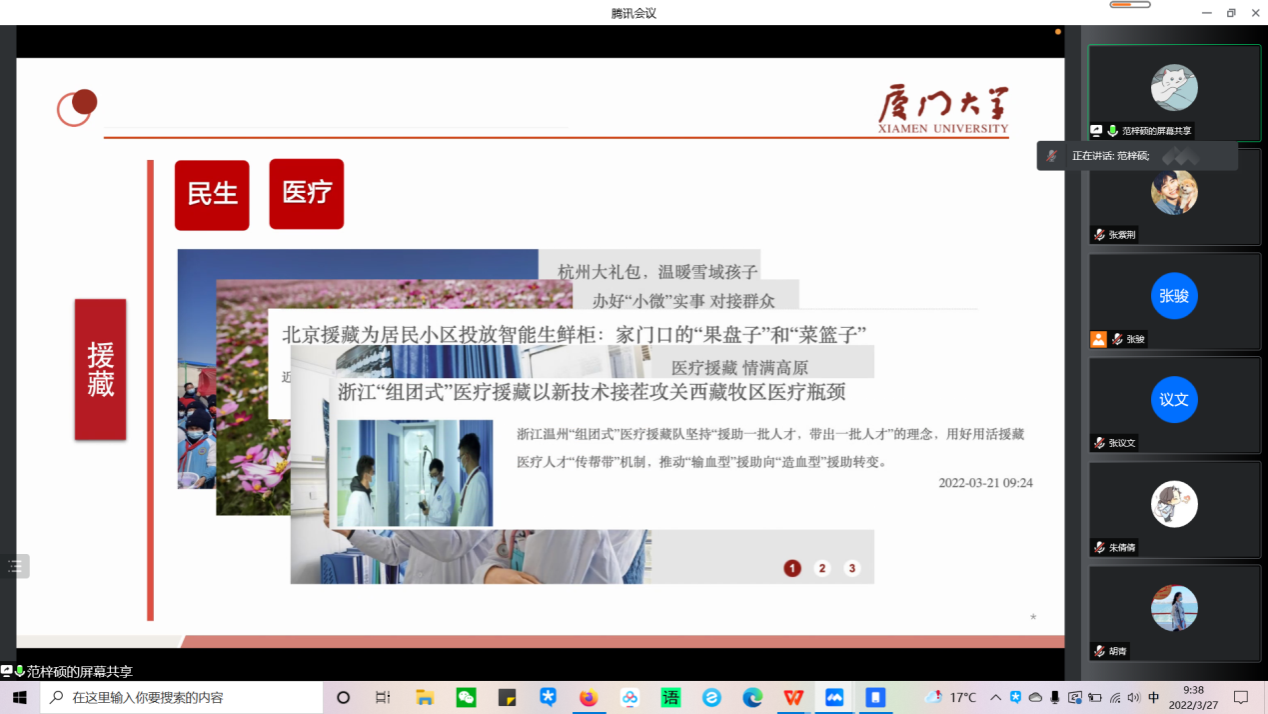Switch input method via the 中 indicator
Image resolution: width=1268 pixels, height=714 pixels.
click(x=1154, y=697)
